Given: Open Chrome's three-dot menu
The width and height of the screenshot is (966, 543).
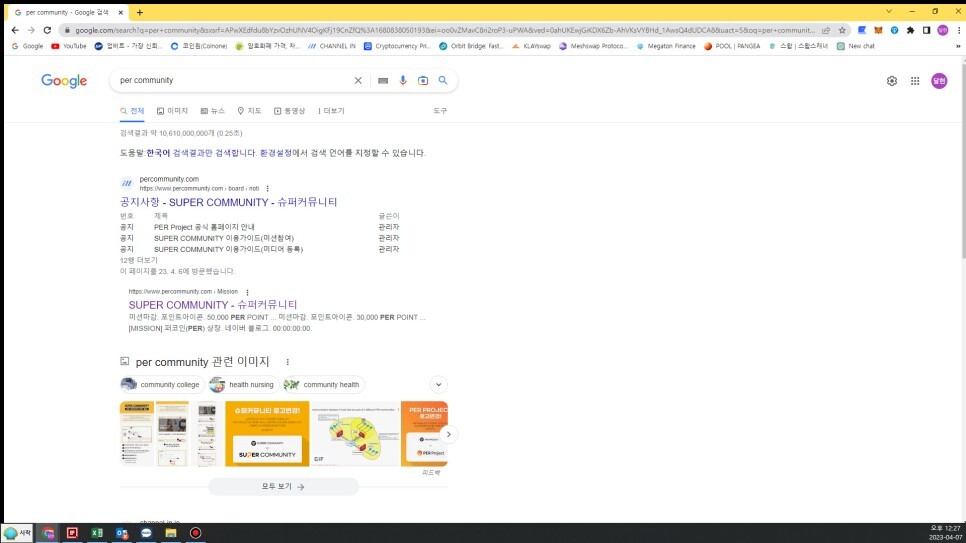Looking at the screenshot, I should pyautogui.click(x=959, y=30).
